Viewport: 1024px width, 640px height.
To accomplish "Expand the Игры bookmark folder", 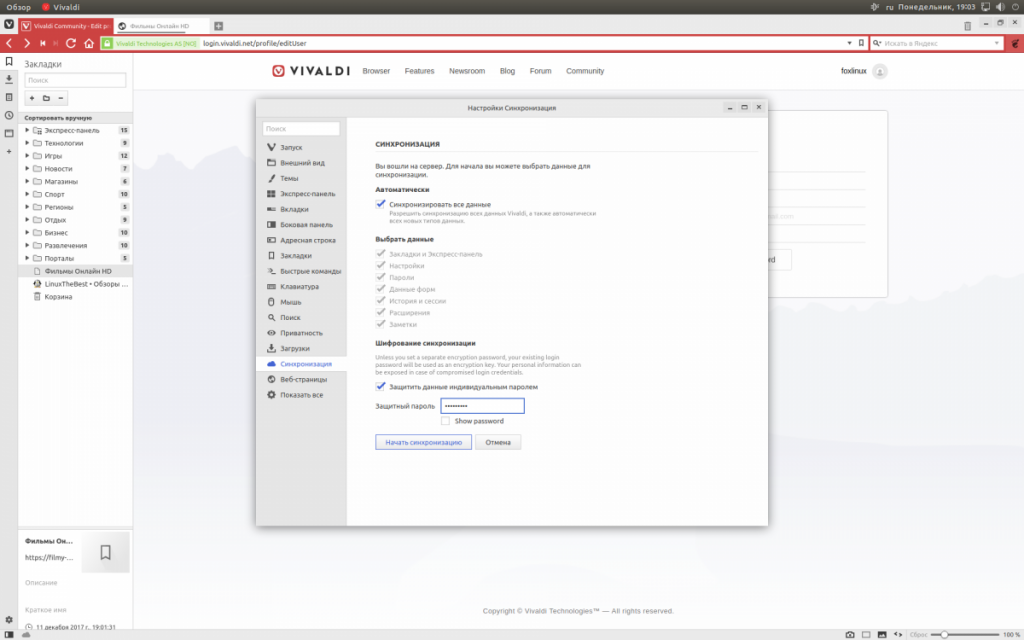I will point(27,155).
